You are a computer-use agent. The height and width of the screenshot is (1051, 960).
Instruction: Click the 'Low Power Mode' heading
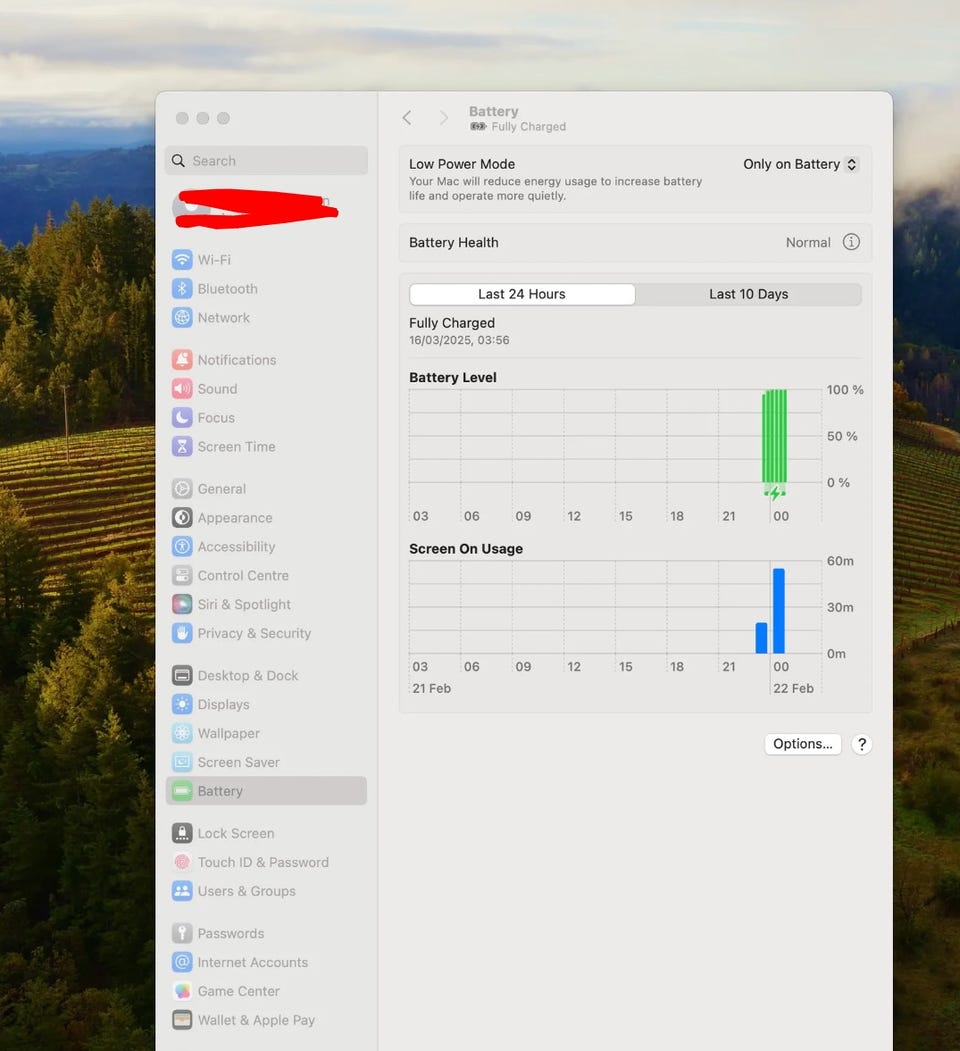point(462,164)
